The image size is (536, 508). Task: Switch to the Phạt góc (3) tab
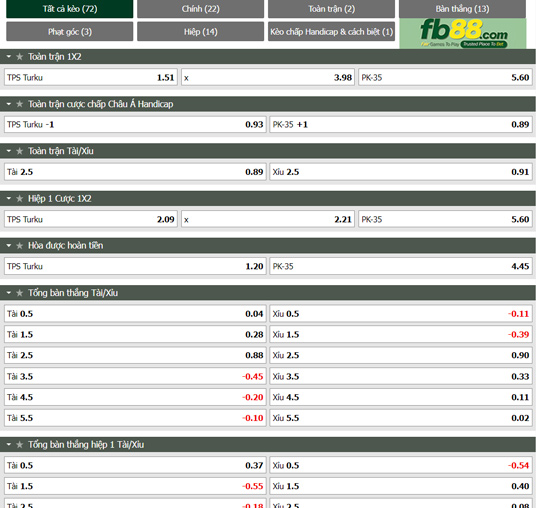(70, 32)
